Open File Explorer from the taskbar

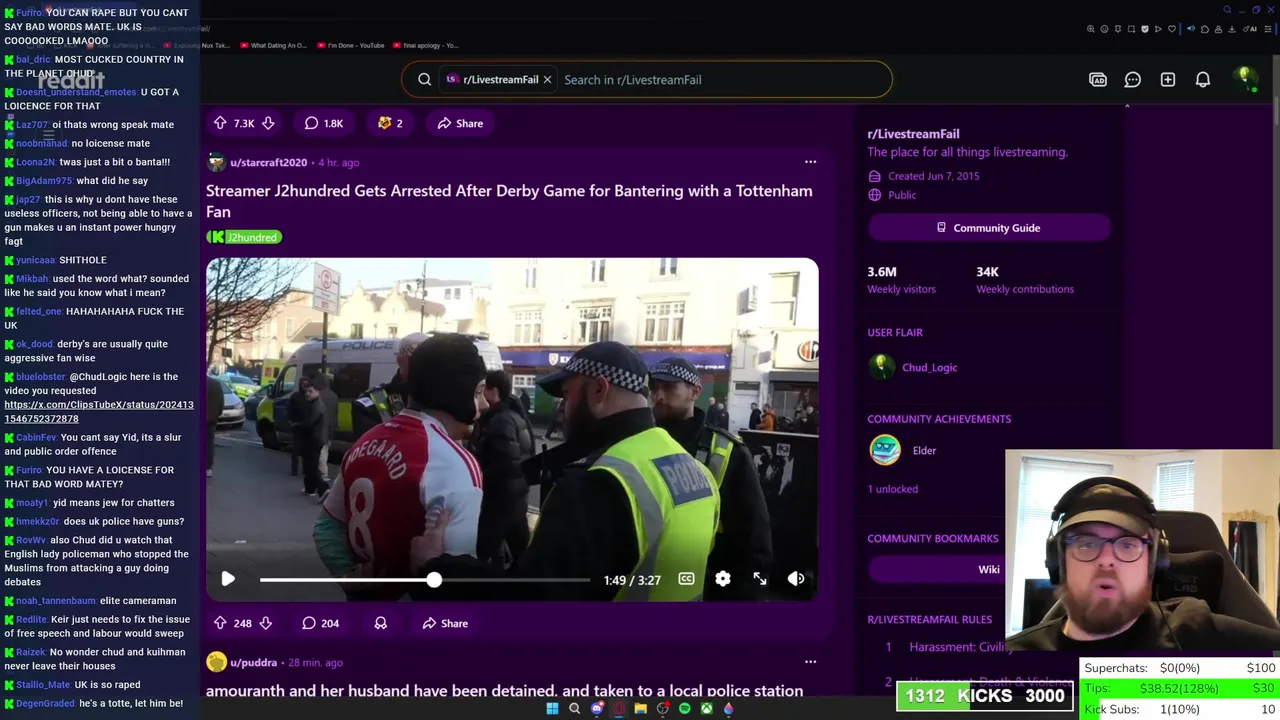click(641, 708)
